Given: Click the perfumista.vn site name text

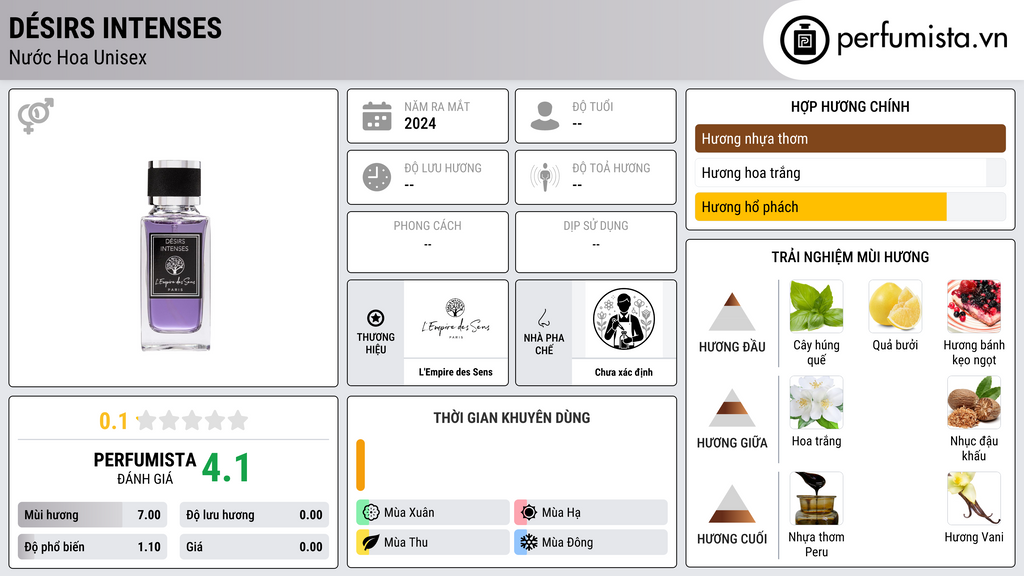Looking at the screenshot, I should (x=922, y=39).
